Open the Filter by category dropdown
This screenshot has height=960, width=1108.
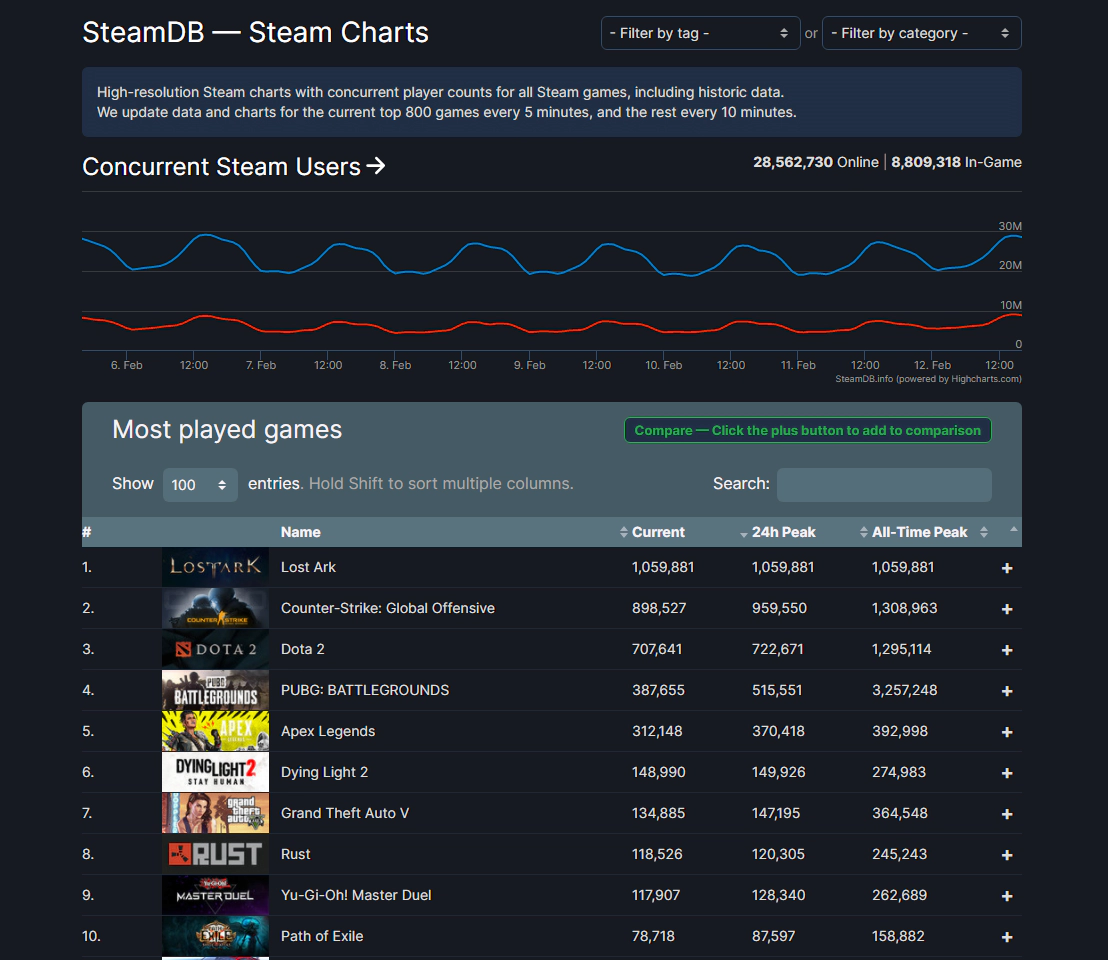coord(921,33)
